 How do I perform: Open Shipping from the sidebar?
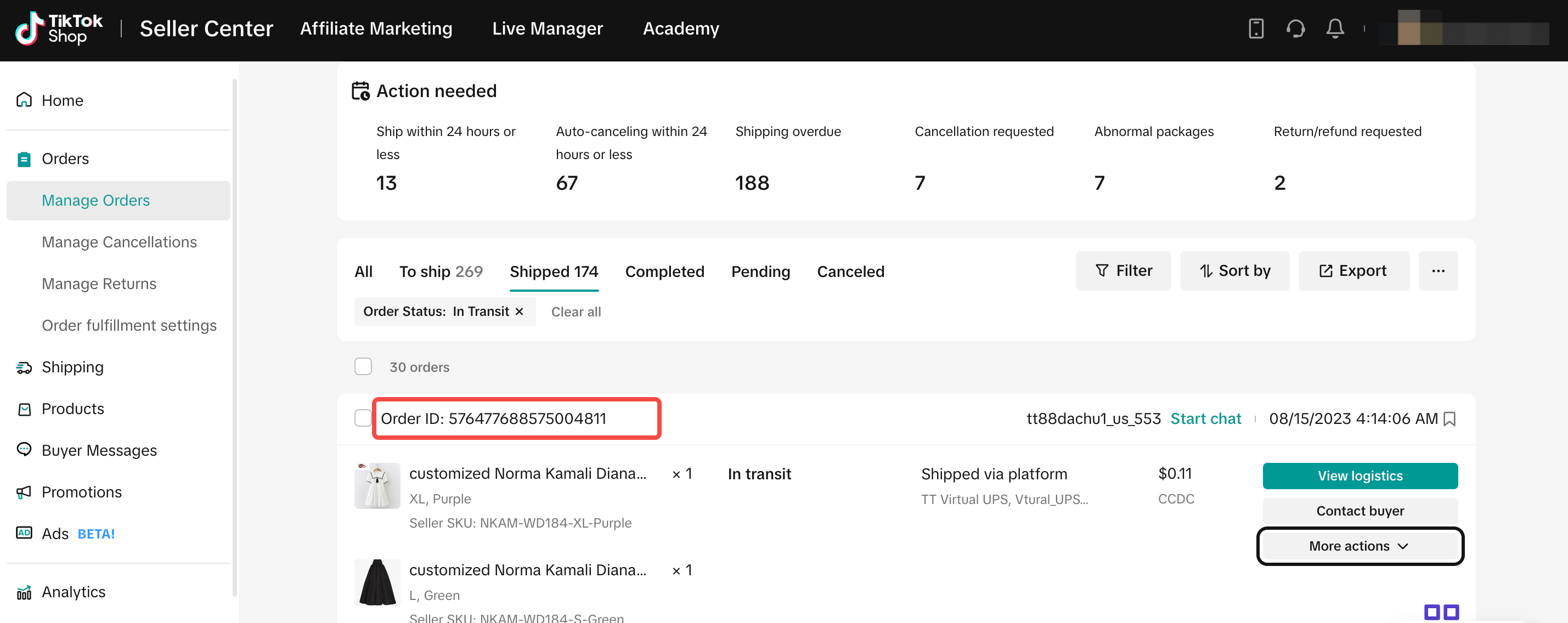click(x=72, y=367)
